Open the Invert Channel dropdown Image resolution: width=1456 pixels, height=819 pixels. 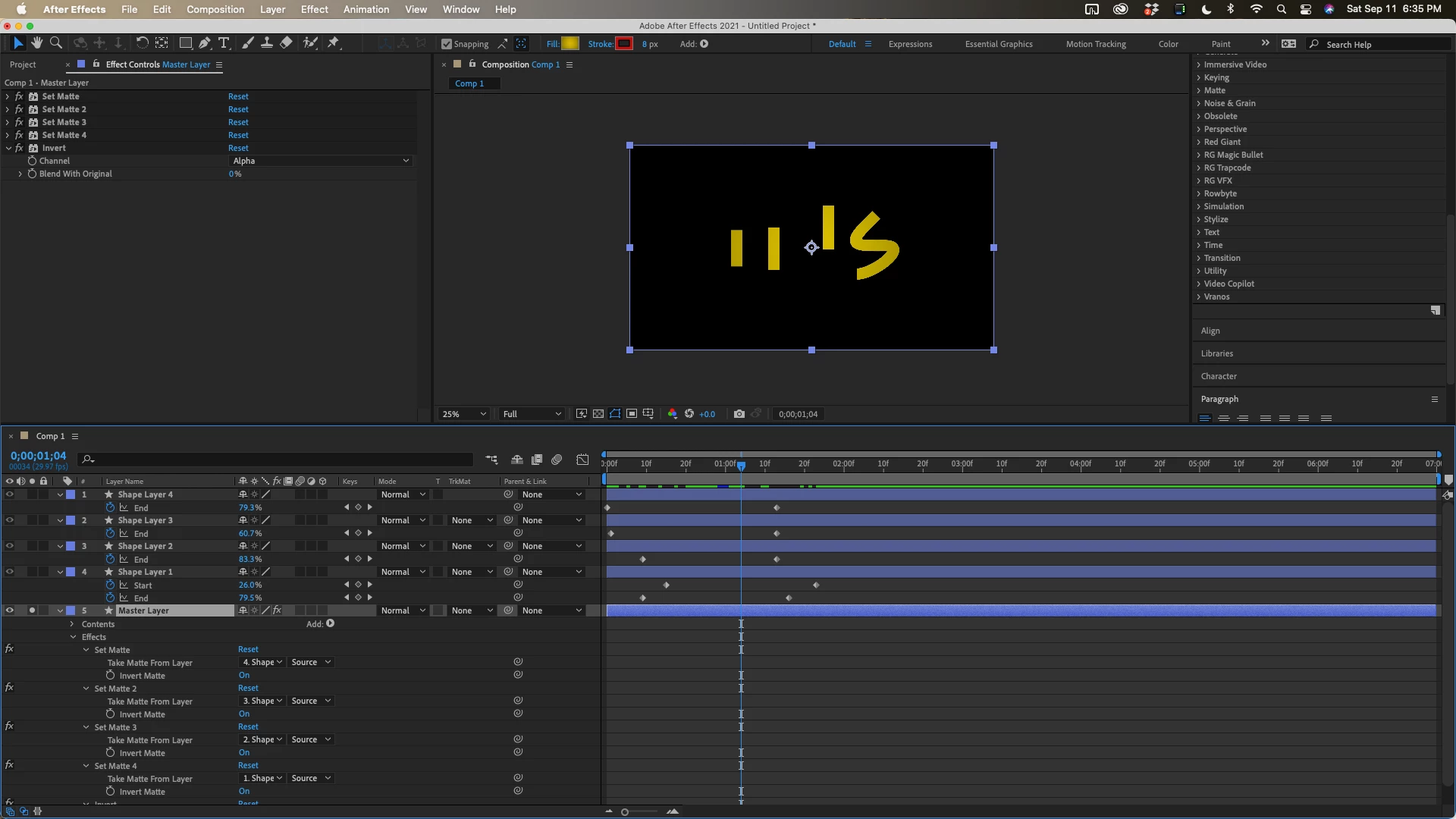tap(321, 161)
